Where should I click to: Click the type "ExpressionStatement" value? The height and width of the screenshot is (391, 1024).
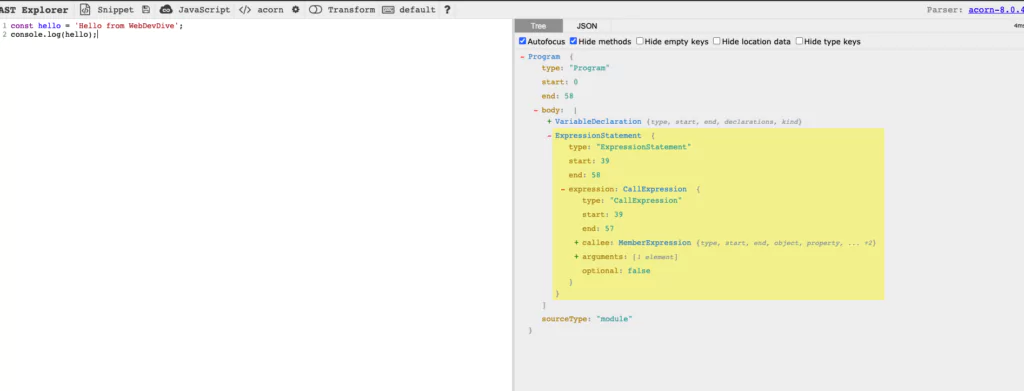pyautogui.click(x=643, y=147)
